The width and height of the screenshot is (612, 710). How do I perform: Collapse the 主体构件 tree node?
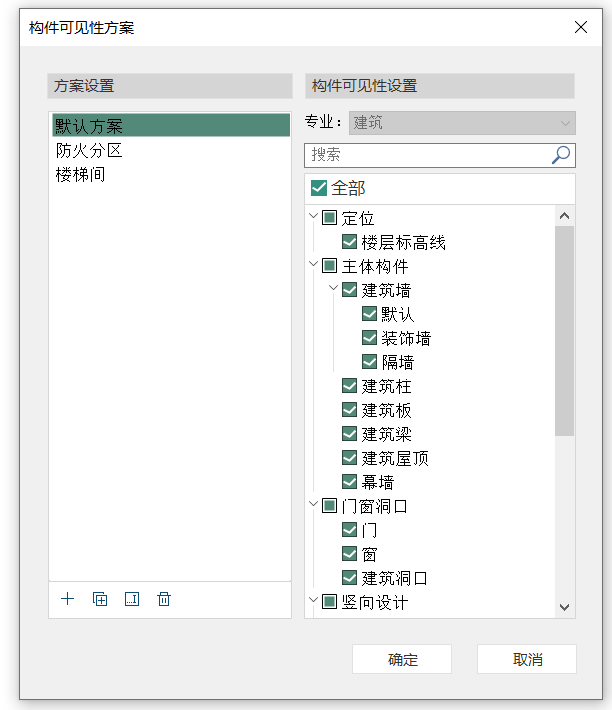(314, 266)
